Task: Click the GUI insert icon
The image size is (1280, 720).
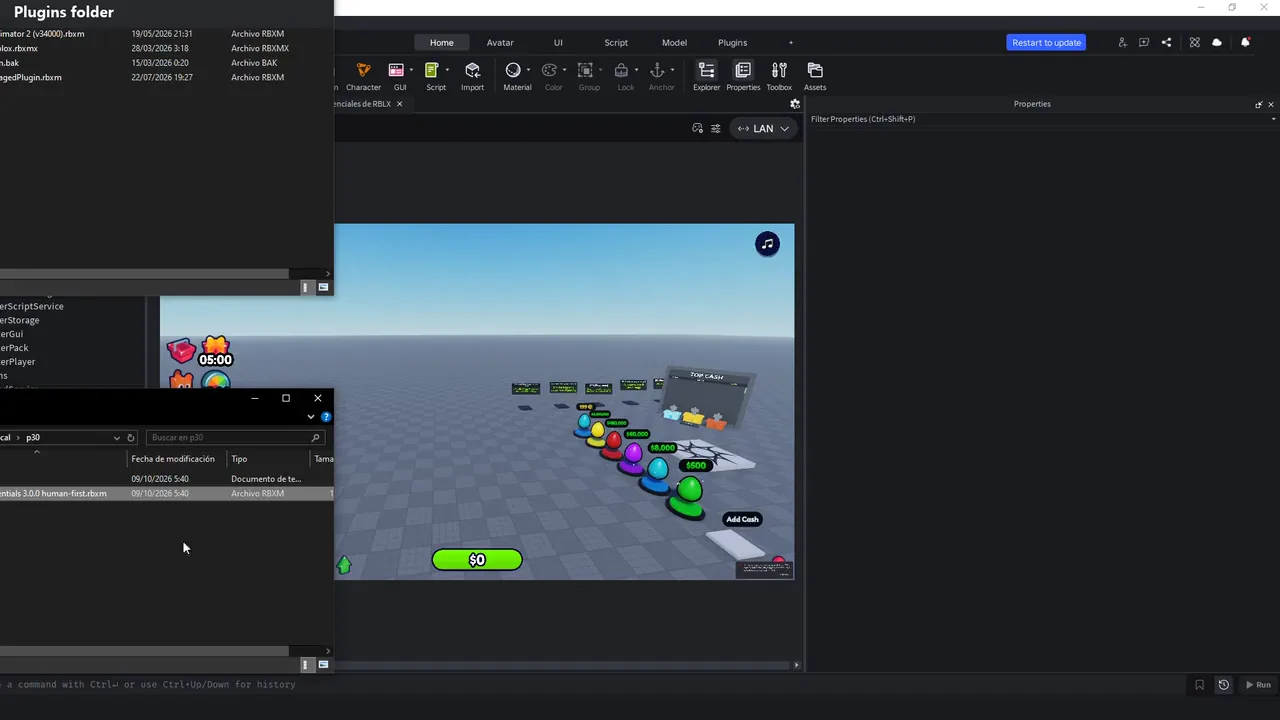Action: click(396, 70)
